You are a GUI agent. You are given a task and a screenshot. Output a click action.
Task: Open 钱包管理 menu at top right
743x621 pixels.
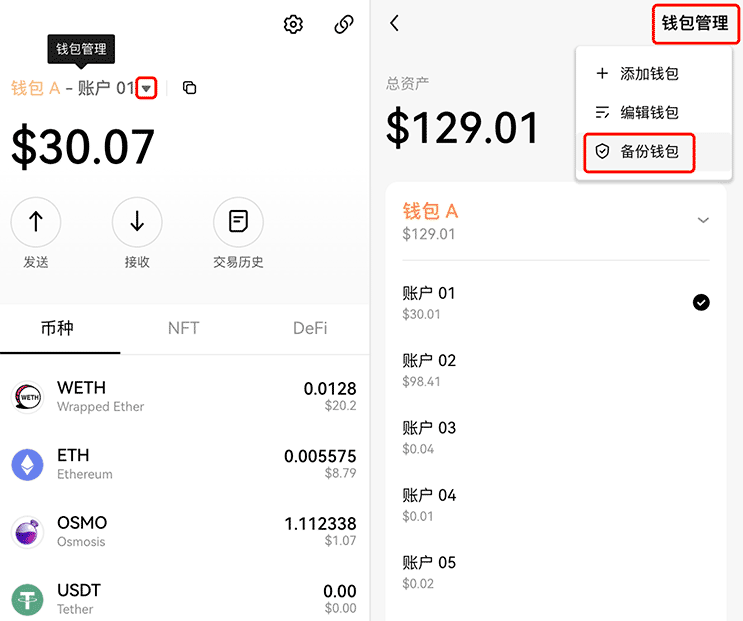point(695,23)
